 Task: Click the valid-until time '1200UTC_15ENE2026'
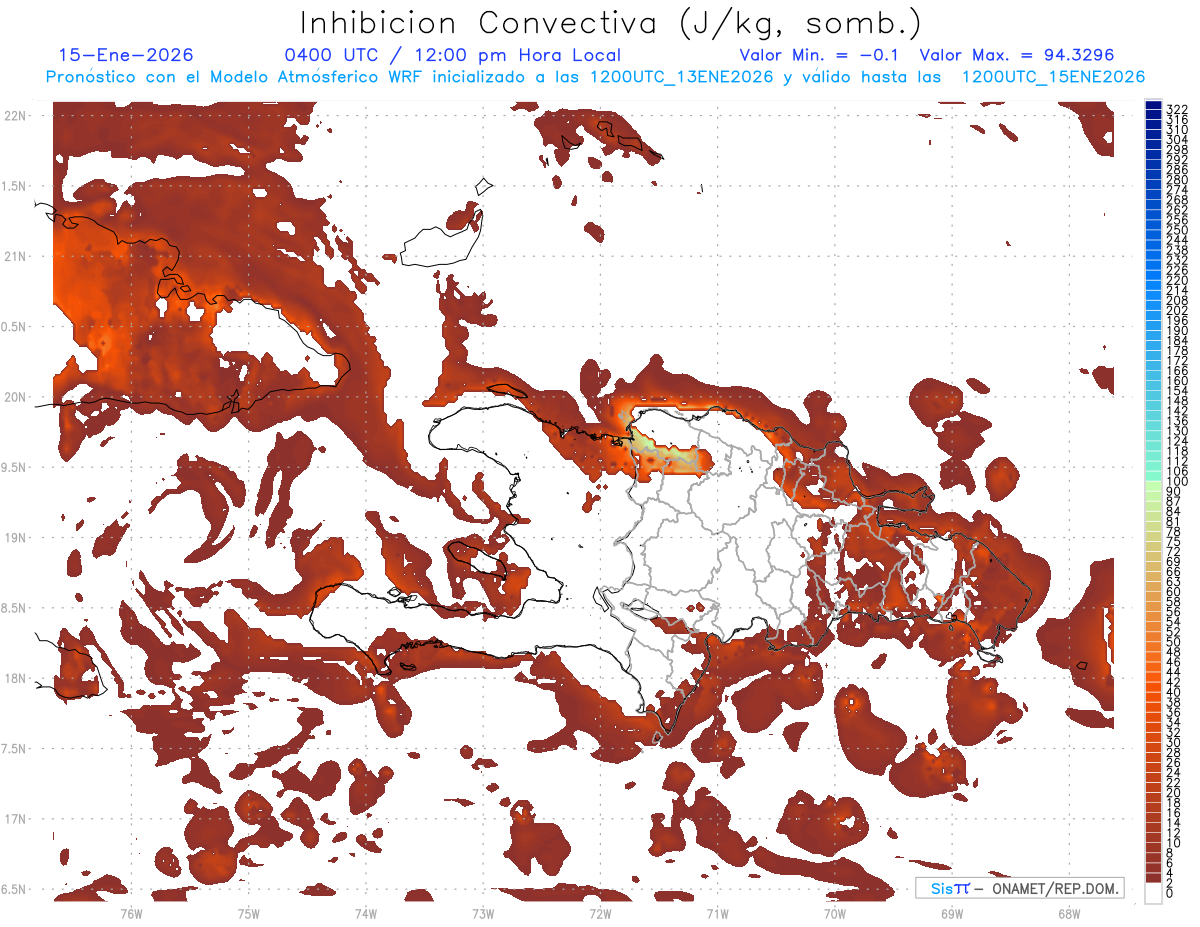tap(1053, 77)
